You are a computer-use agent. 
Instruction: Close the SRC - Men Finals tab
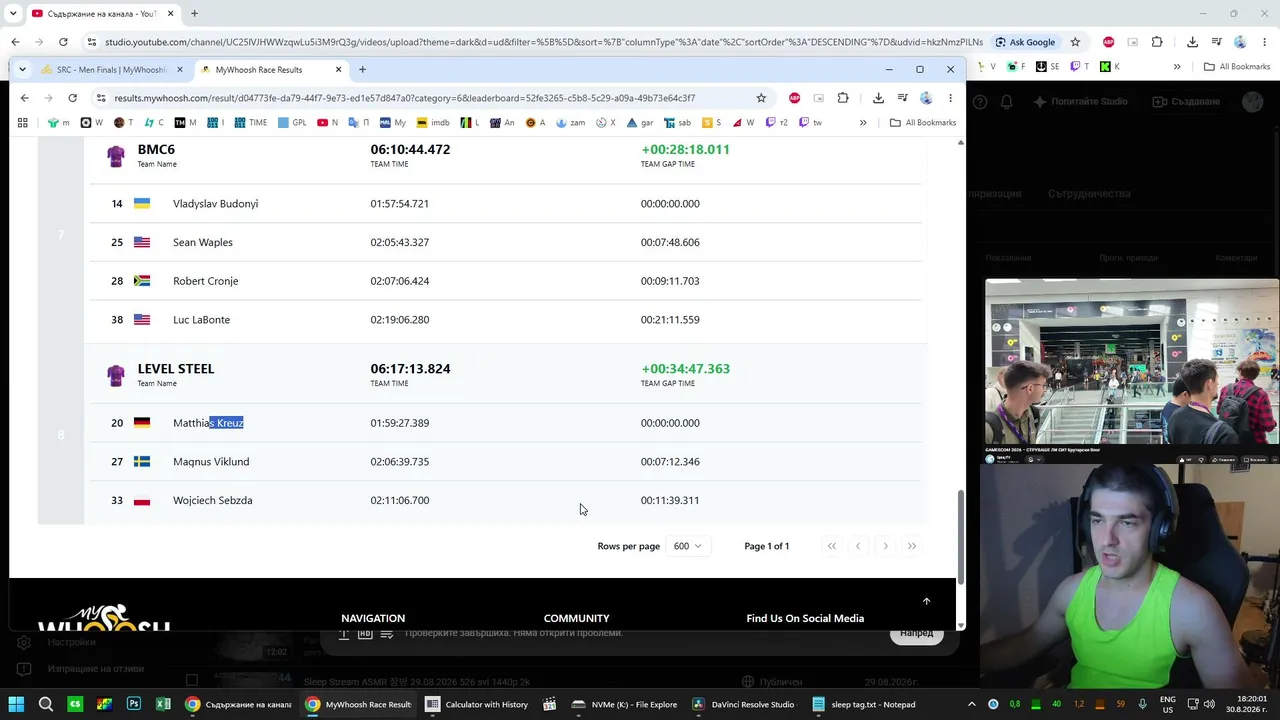180,70
